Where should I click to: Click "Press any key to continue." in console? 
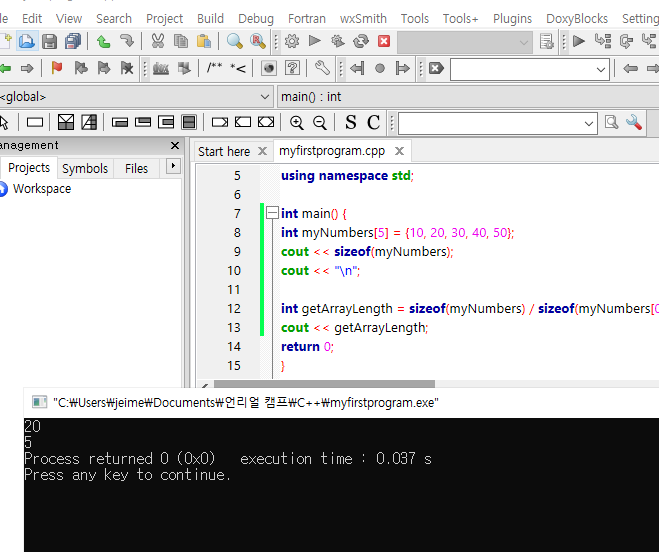pos(127,475)
